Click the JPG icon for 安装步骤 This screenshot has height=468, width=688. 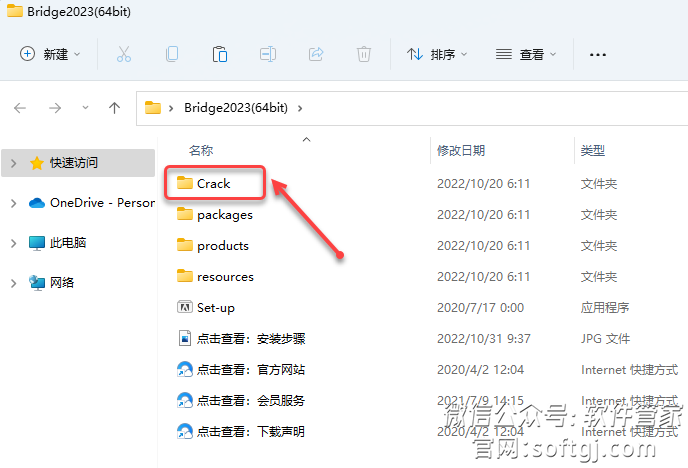[185, 338]
